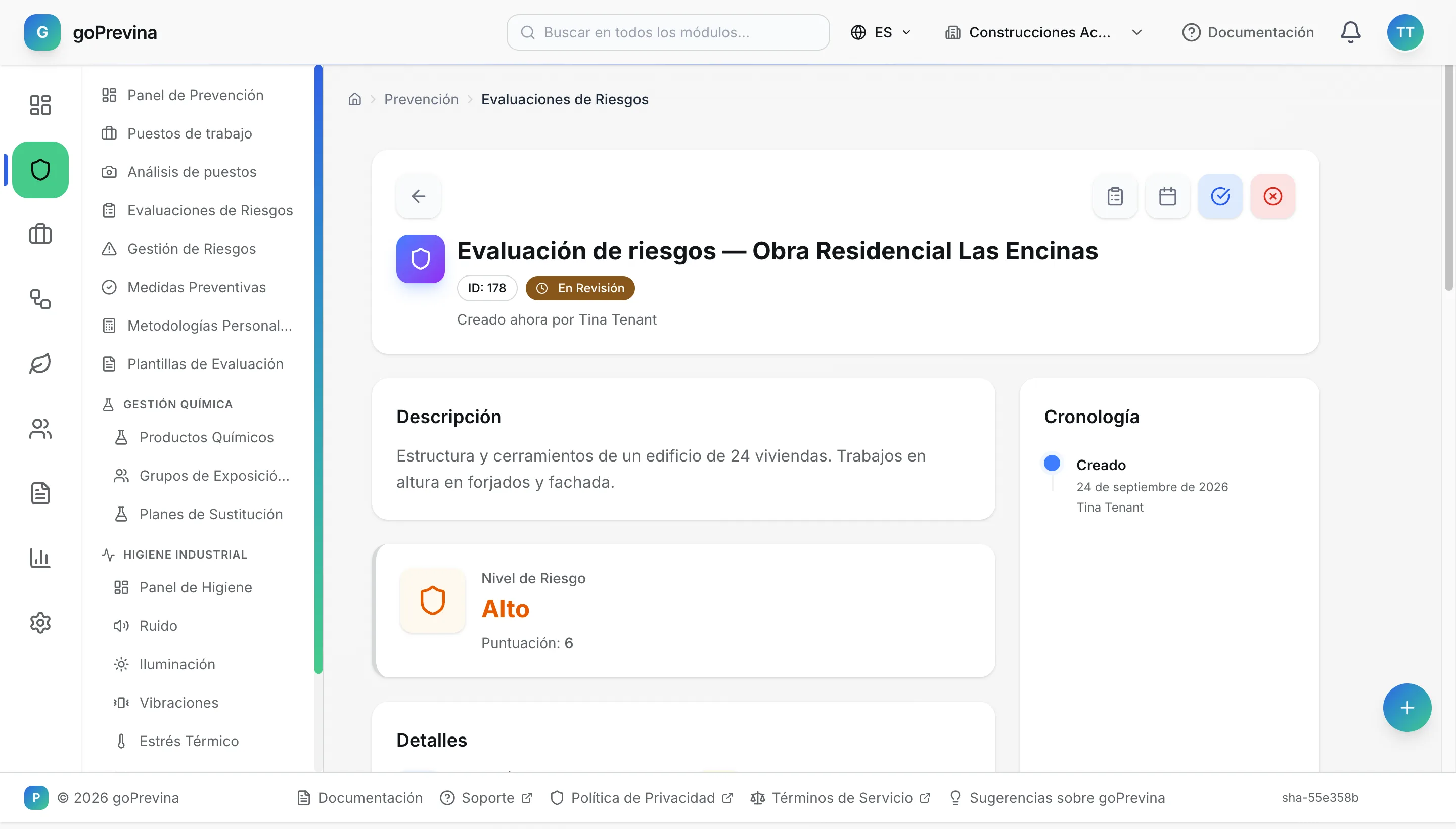Open Planes de Sustitución in the sidebar
Screen dimensions: 1456x829
click(203, 514)
